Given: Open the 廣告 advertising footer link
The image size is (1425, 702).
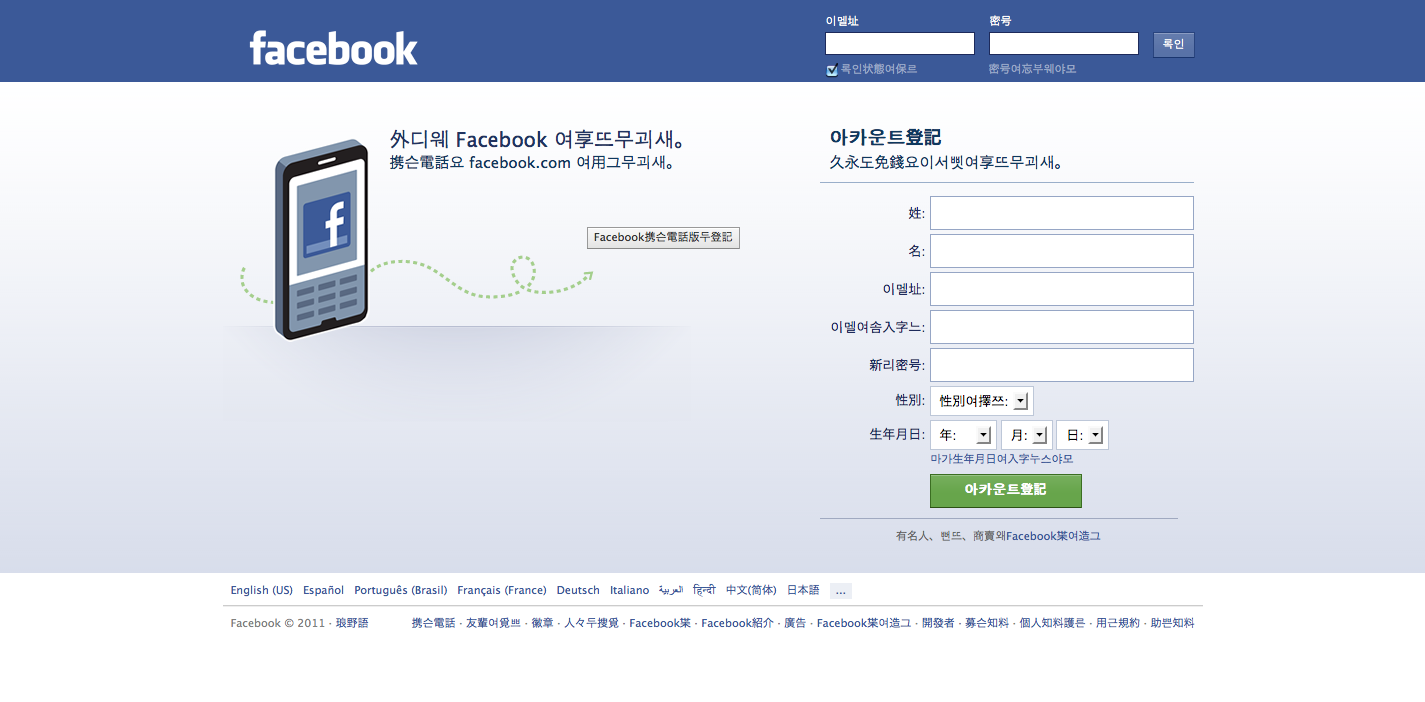Looking at the screenshot, I should pyautogui.click(x=795, y=623).
